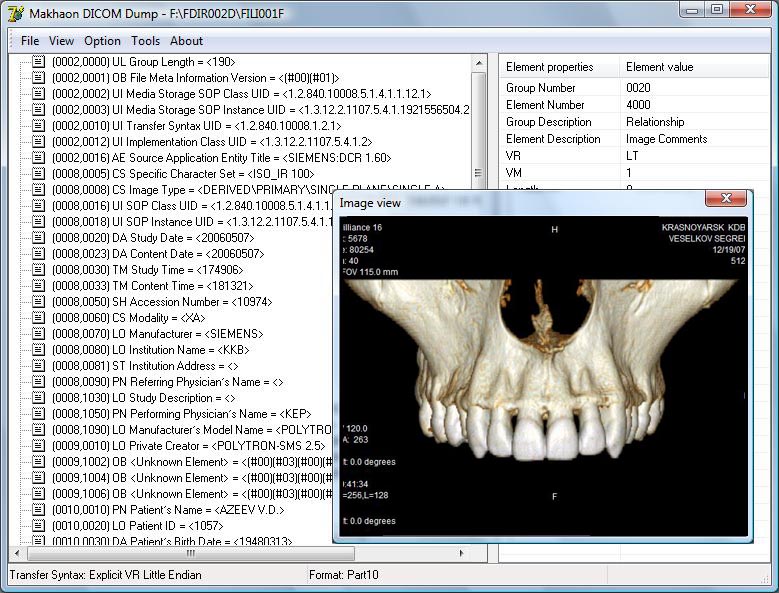Click the icon next to Patient's Name entry

coord(39,509)
